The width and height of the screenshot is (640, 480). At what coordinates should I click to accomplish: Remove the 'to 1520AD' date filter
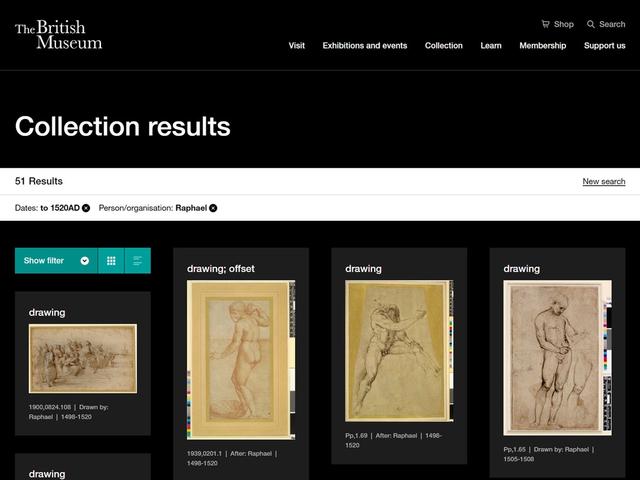[86, 208]
